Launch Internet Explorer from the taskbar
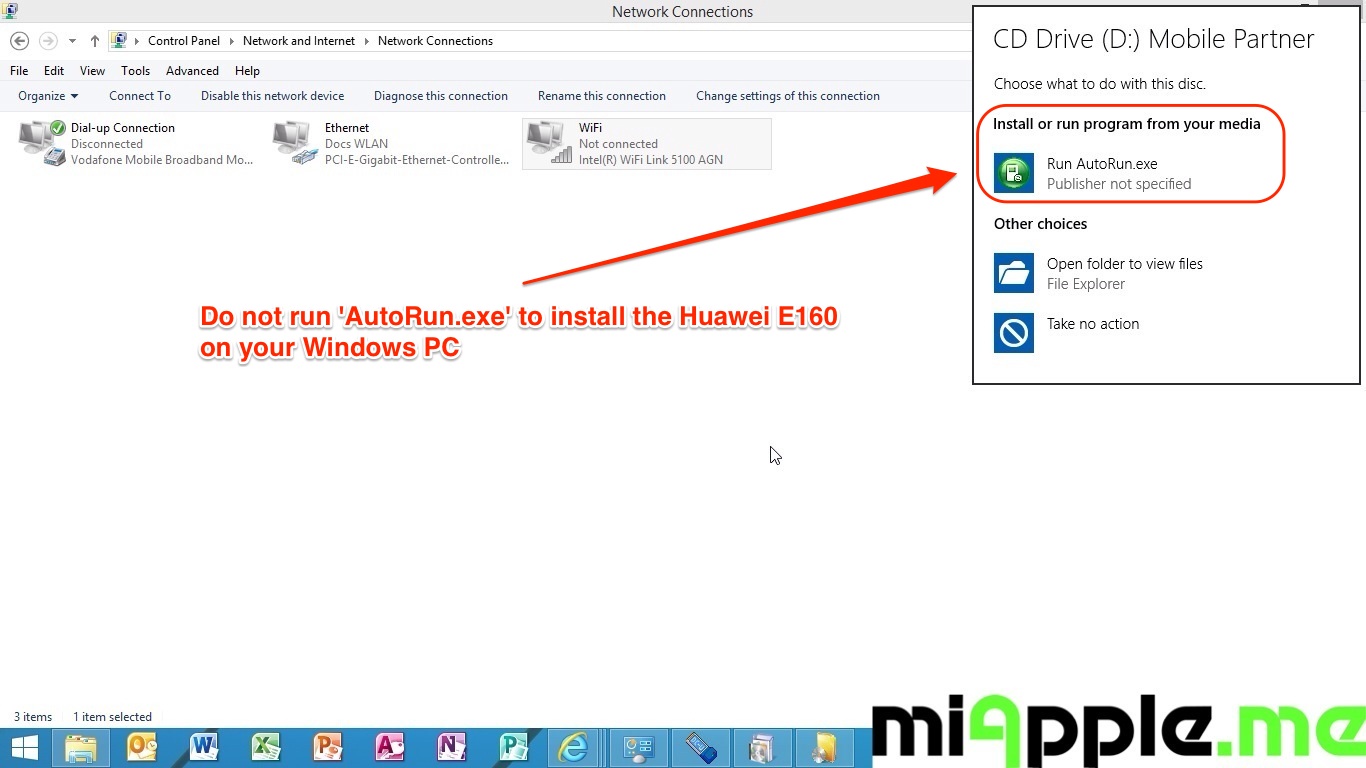 click(573, 748)
